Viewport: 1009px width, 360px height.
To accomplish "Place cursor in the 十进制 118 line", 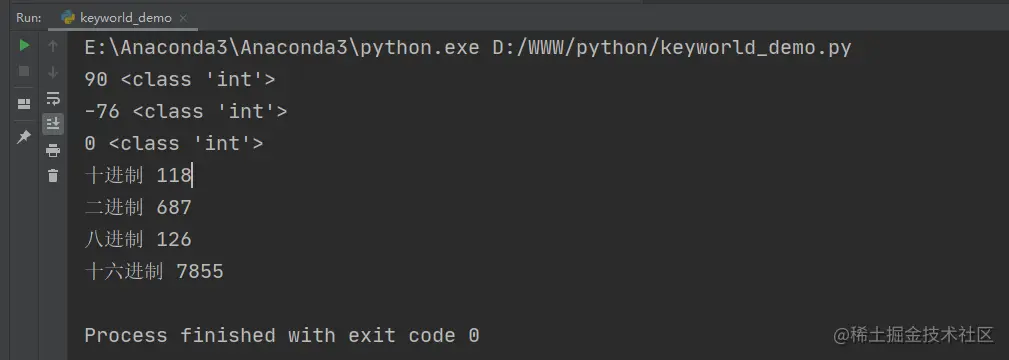I will coord(138,175).
